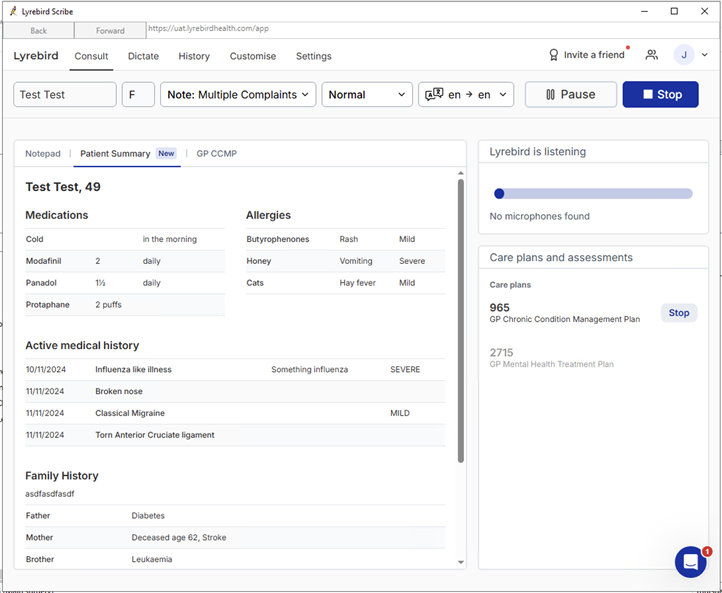The height and width of the screenshot is (593, 722).
Task: Click the Father Diabetes family row
Action: point(235,516)
